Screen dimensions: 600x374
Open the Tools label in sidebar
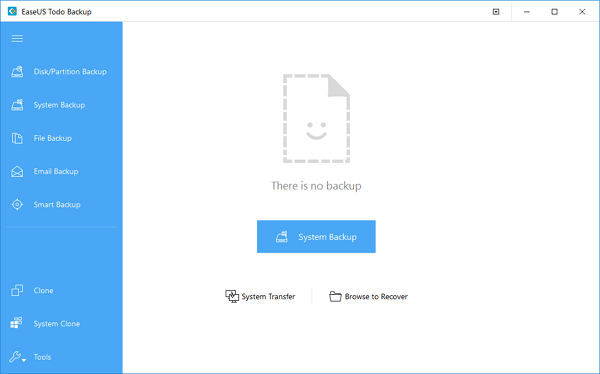click(x=42, y=357)
